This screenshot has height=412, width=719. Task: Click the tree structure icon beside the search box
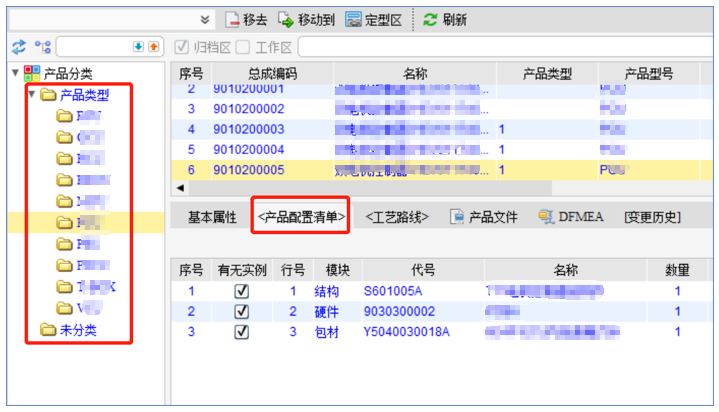(43, 47)
